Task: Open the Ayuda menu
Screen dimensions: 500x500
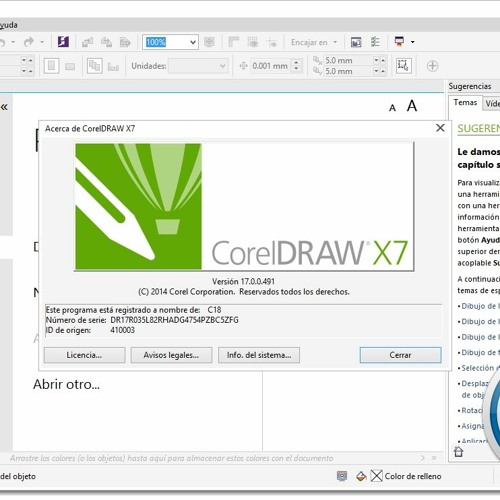Action: click(x=8, y=25)
